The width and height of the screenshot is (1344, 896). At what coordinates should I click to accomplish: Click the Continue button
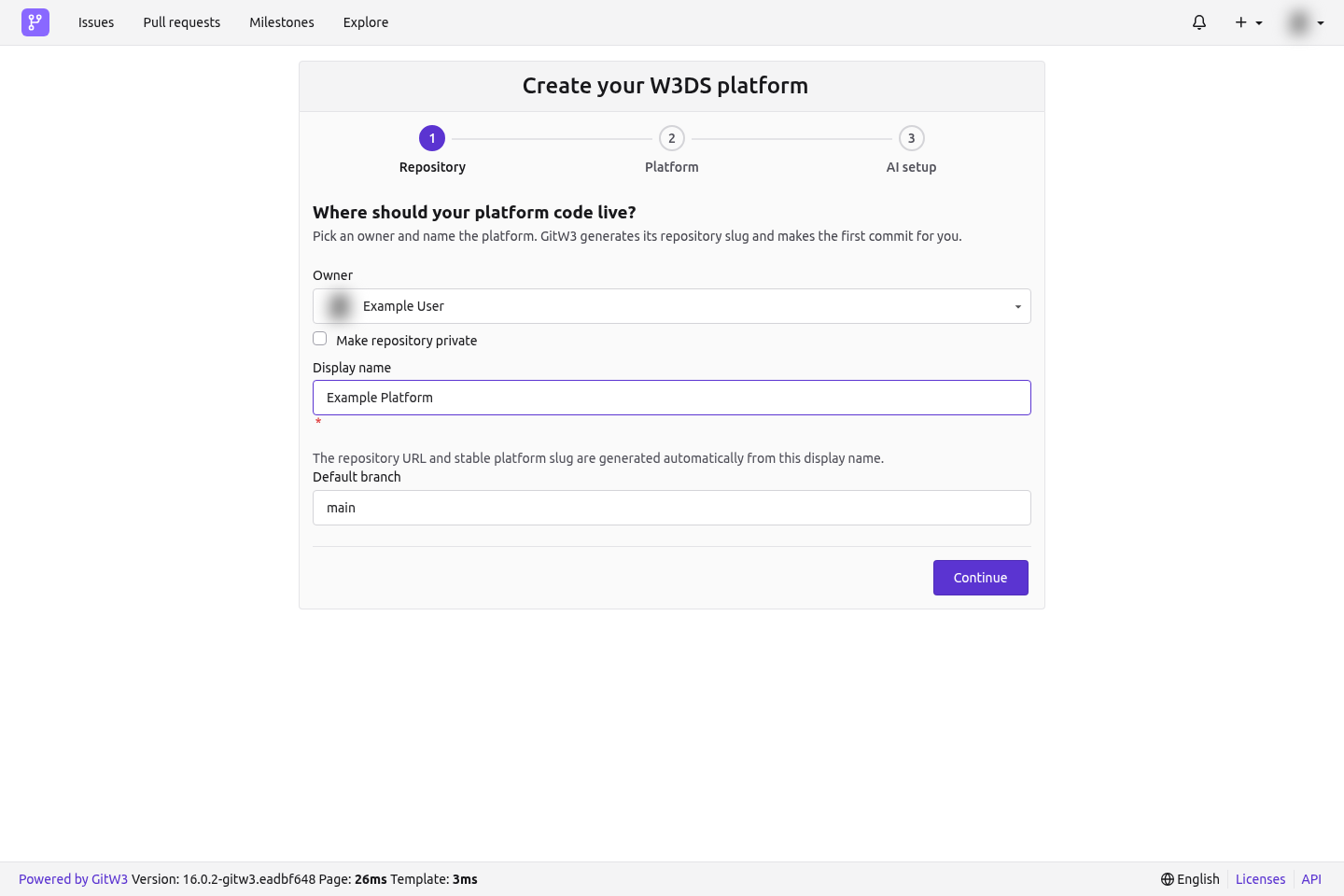tap(981, 578)
